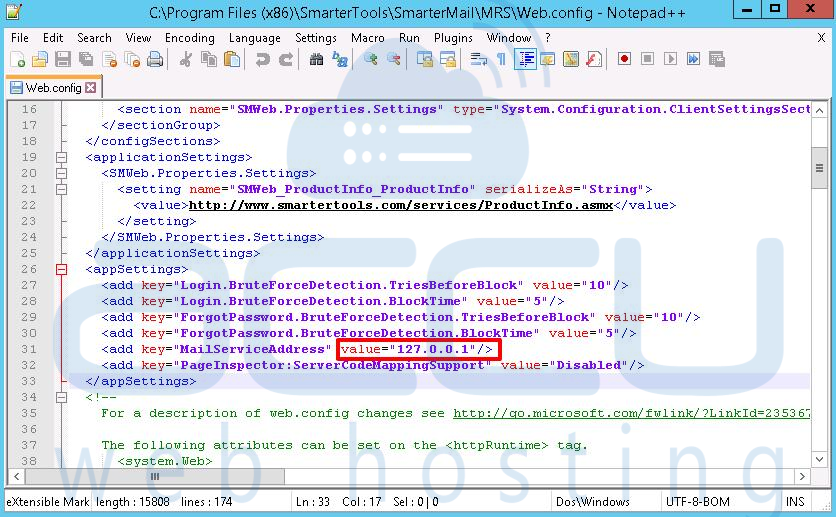Viewport: 836px width, 517px height.
Task: Click the horizontal scrollbar left arrow
Action: [x=17, y=476]
